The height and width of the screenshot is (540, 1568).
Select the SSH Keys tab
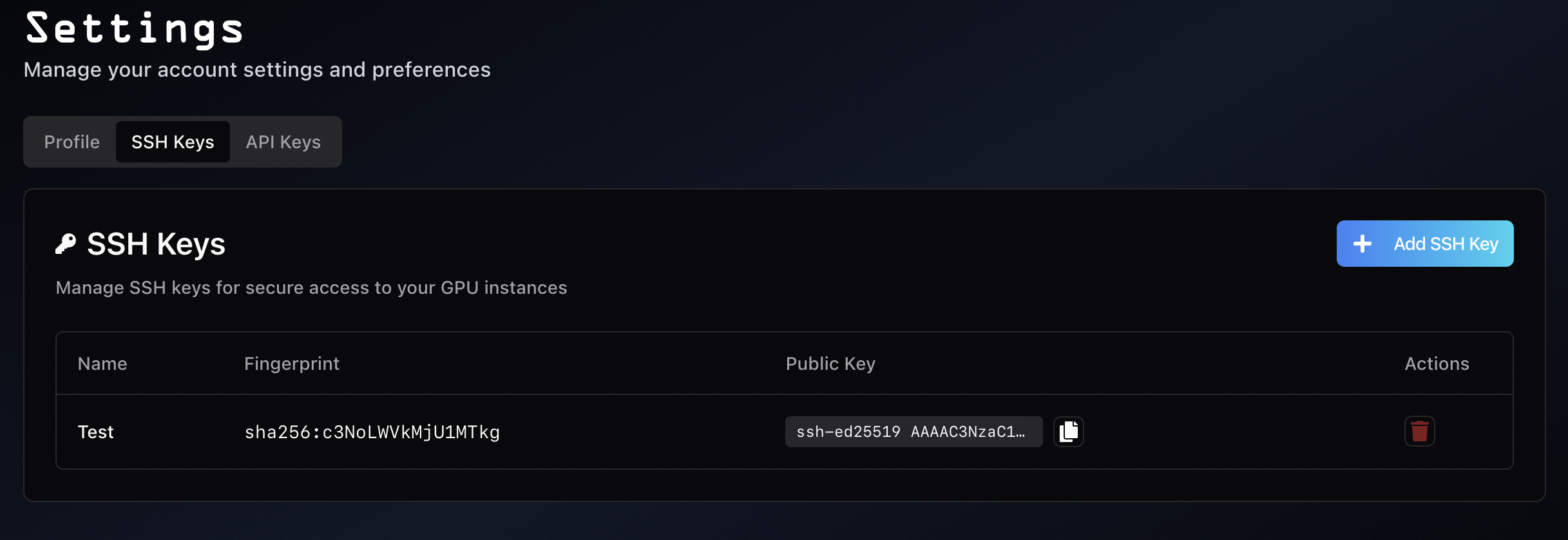pos(173,142)
